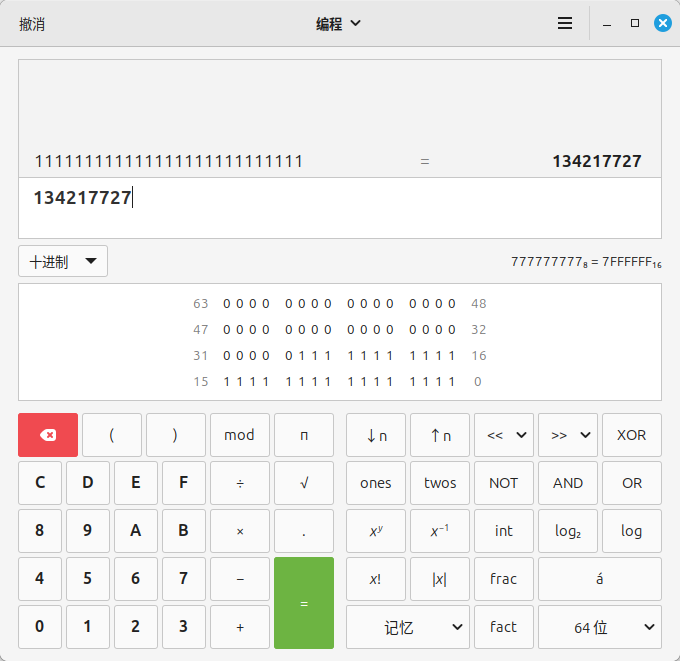Click the square root button
Viewport: 680px width, 661px height.
pyautogui.click(x=304, y=483)
